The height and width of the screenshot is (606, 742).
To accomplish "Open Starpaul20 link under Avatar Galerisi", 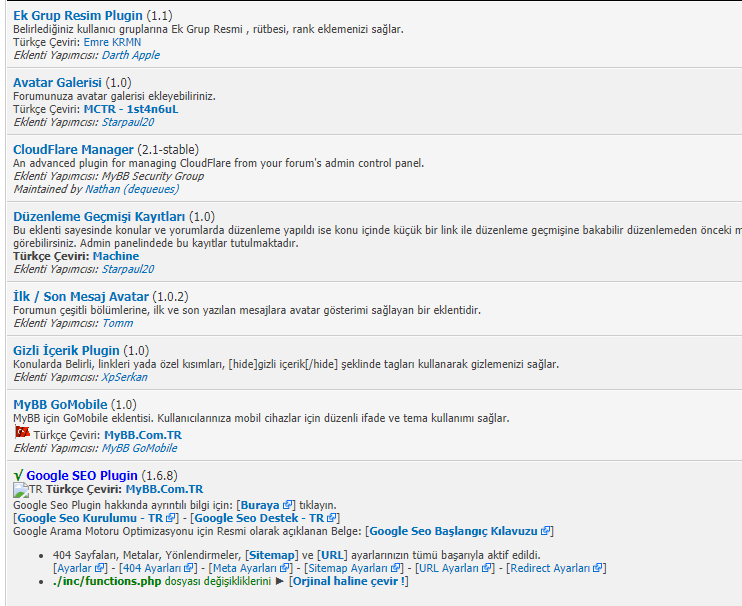I will pyautogui.click(x=128, y=123).
